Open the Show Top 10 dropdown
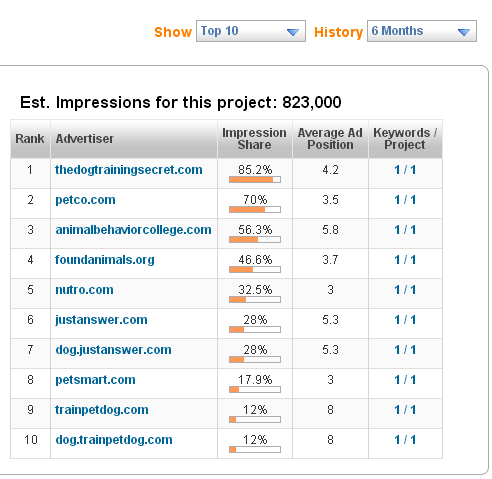This screenshot has width=492, height=479. 251,31
